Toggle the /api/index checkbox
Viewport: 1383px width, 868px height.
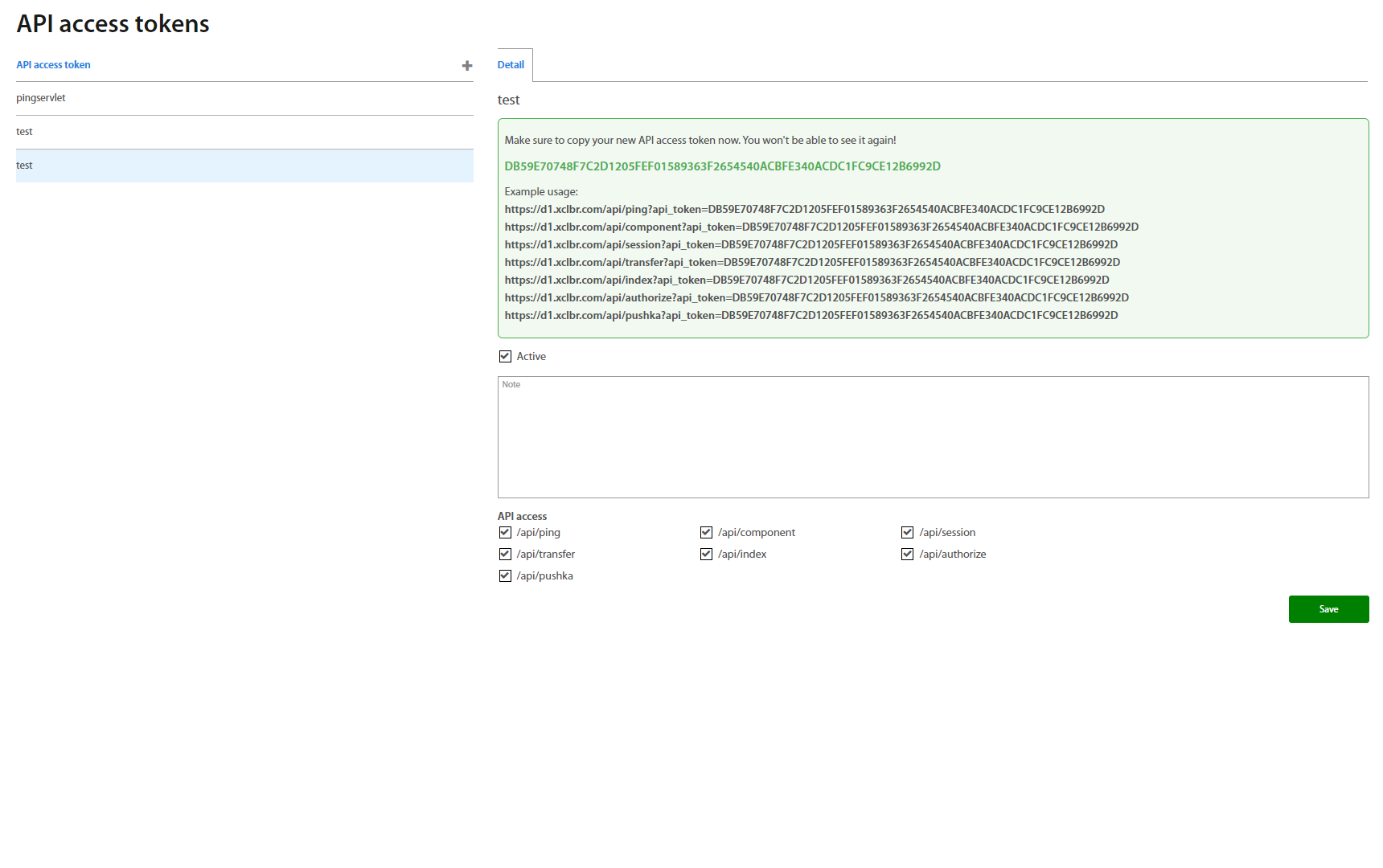(706, 555)
